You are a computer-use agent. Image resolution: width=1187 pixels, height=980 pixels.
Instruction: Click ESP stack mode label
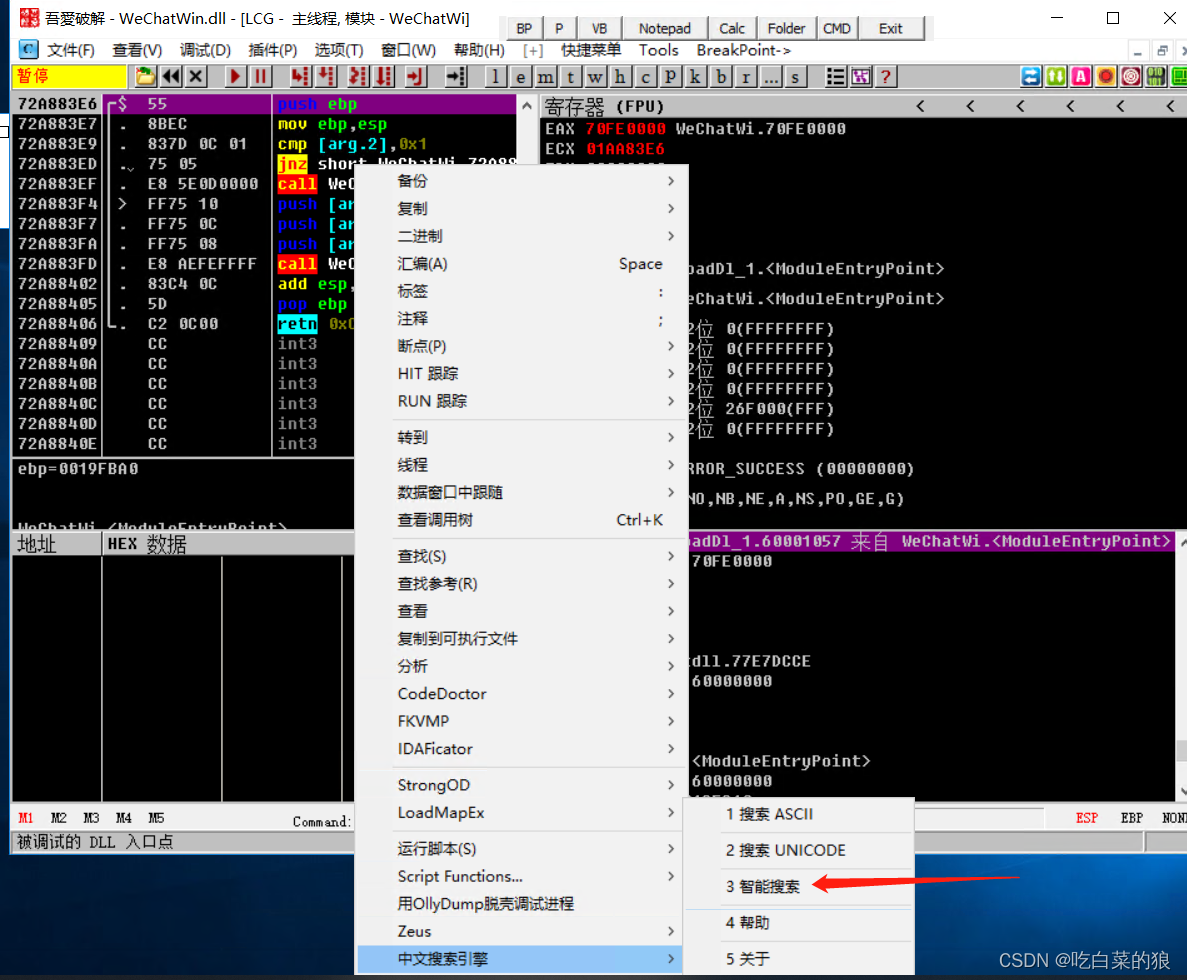1086,818
